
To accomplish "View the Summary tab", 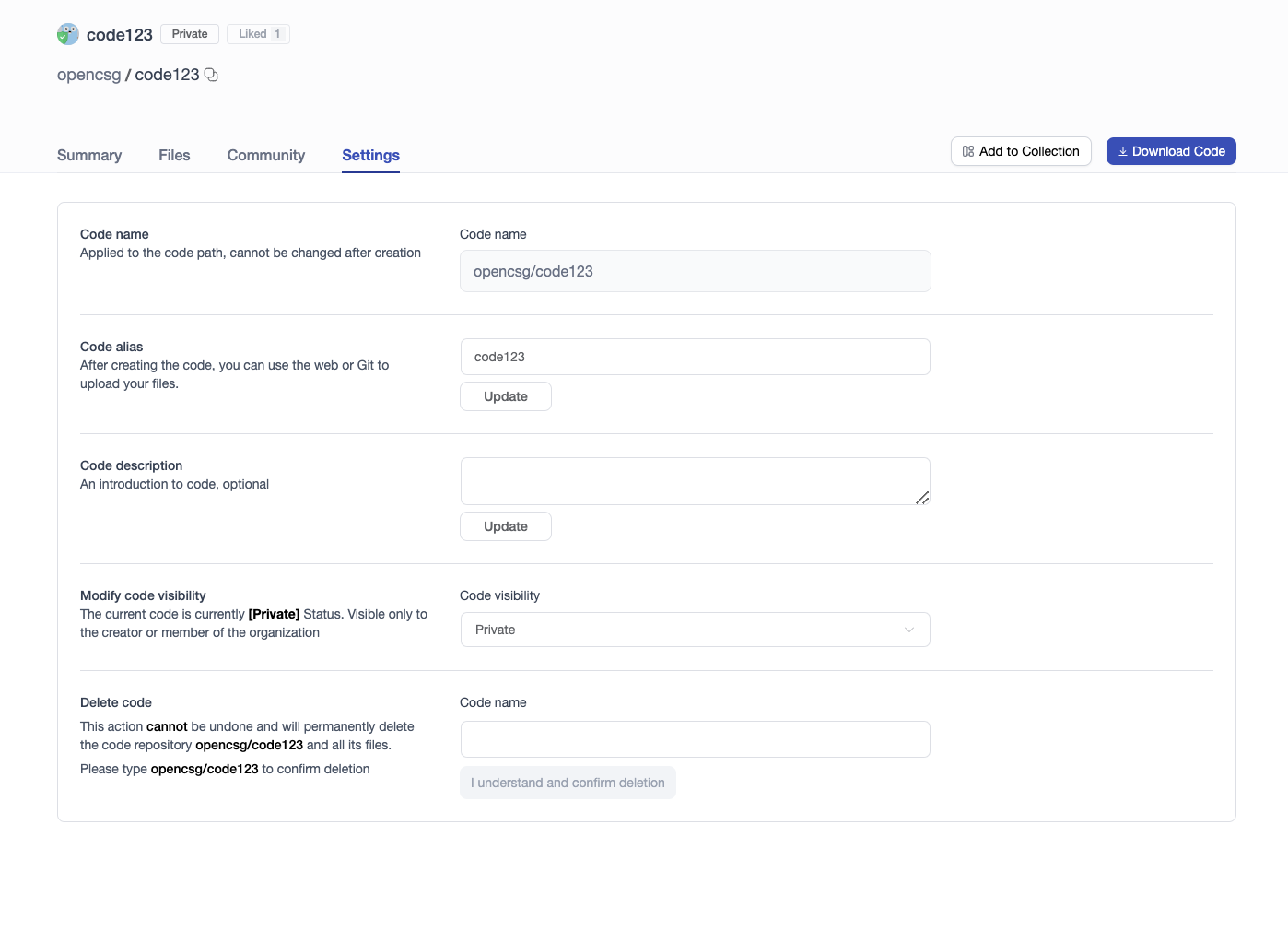I will (88, 155).
